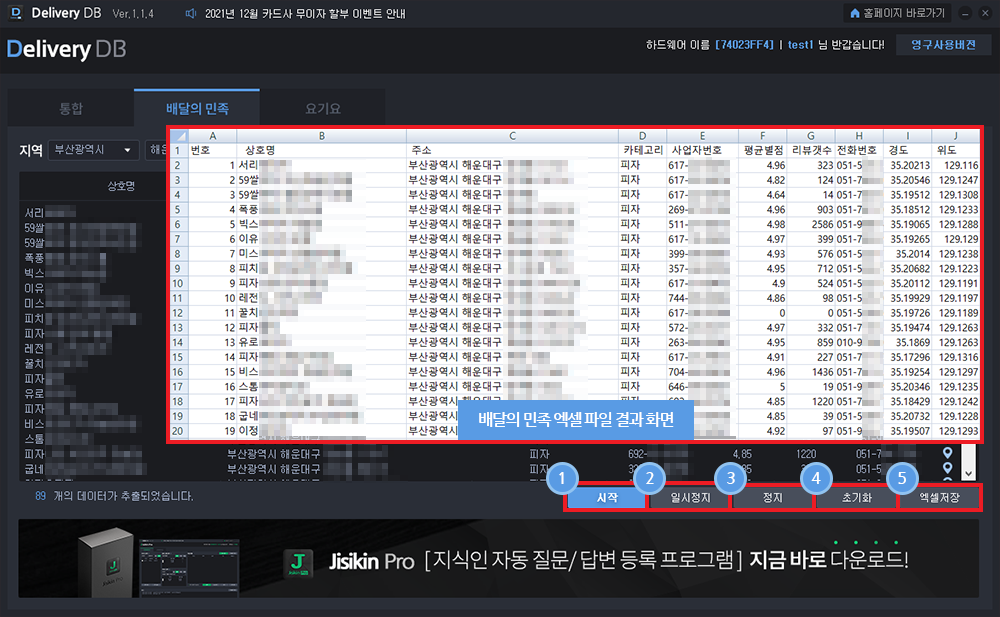Reset data with the 초기화 button
This screenshot has height=617, width=1000.
tap(855, 497)
